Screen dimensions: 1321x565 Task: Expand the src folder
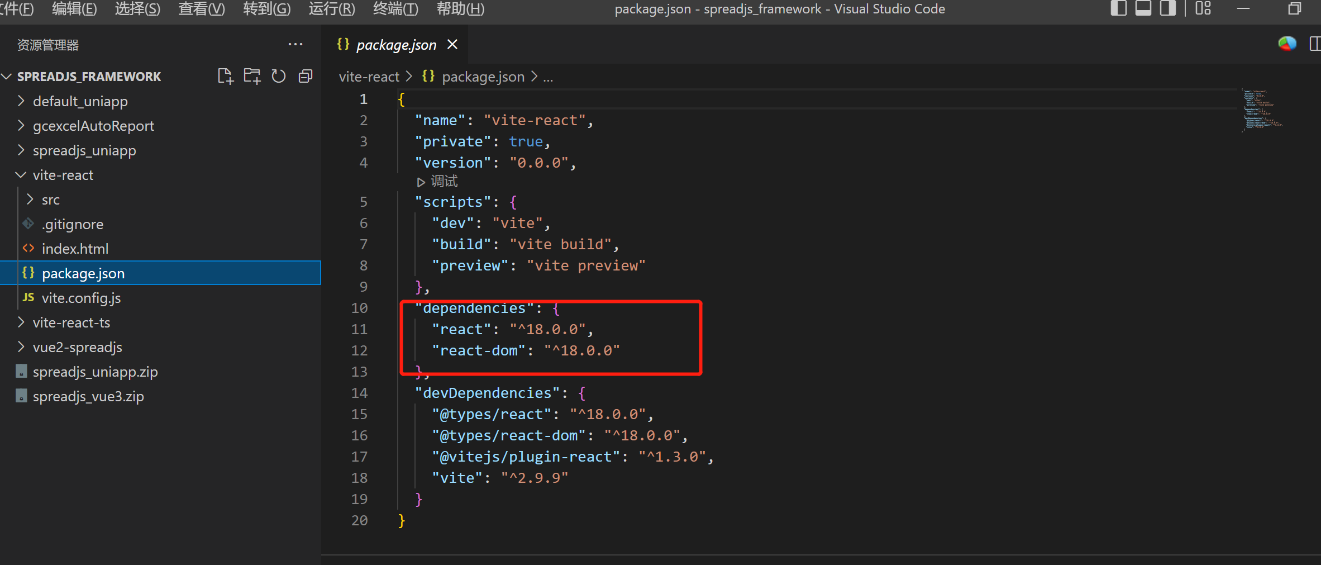tap(31, 200)
